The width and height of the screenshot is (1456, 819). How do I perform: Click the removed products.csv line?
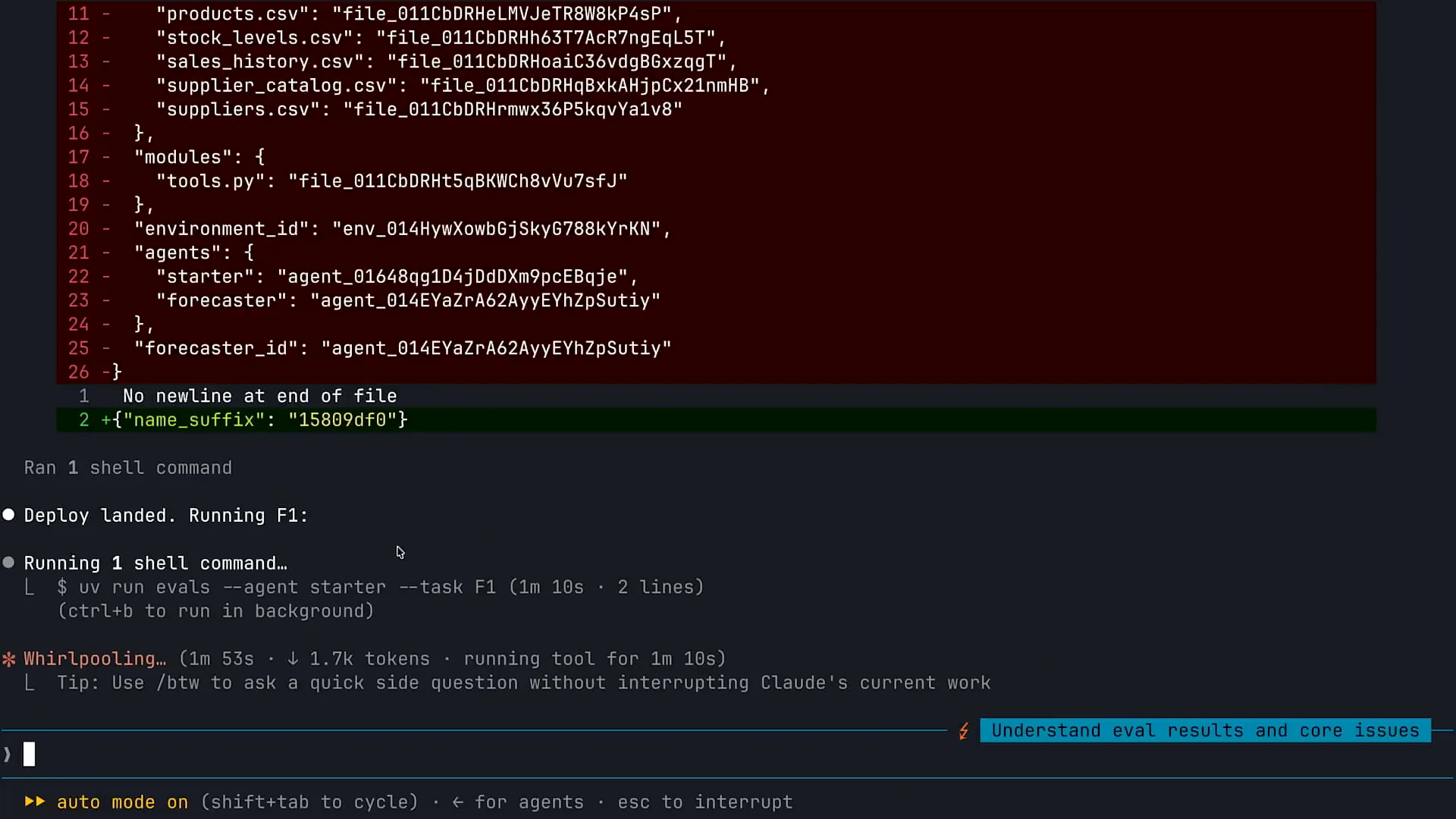point(716,14)
